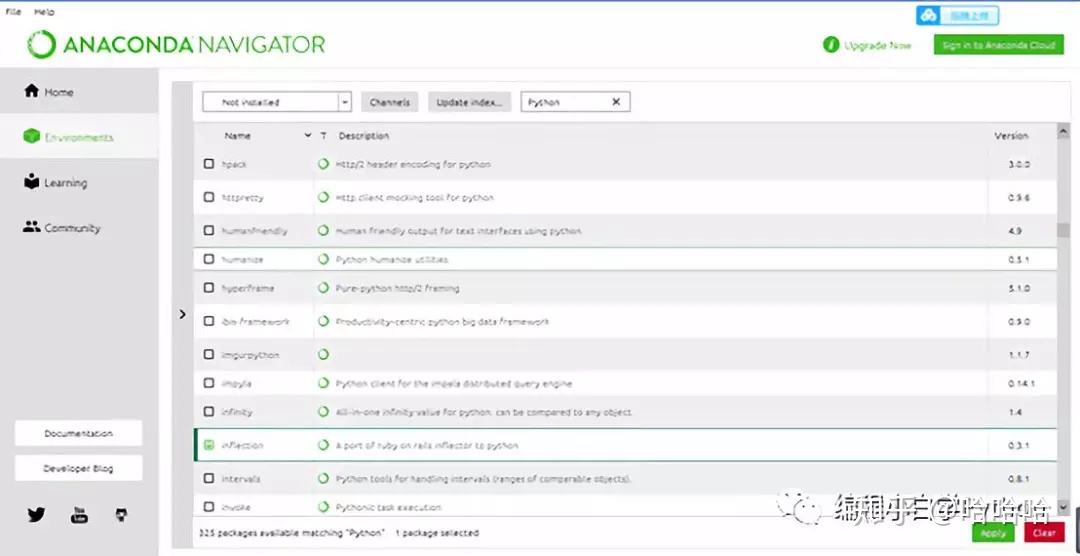
Task: Check the imgurpython package checkbox
Action: [209, 354]
